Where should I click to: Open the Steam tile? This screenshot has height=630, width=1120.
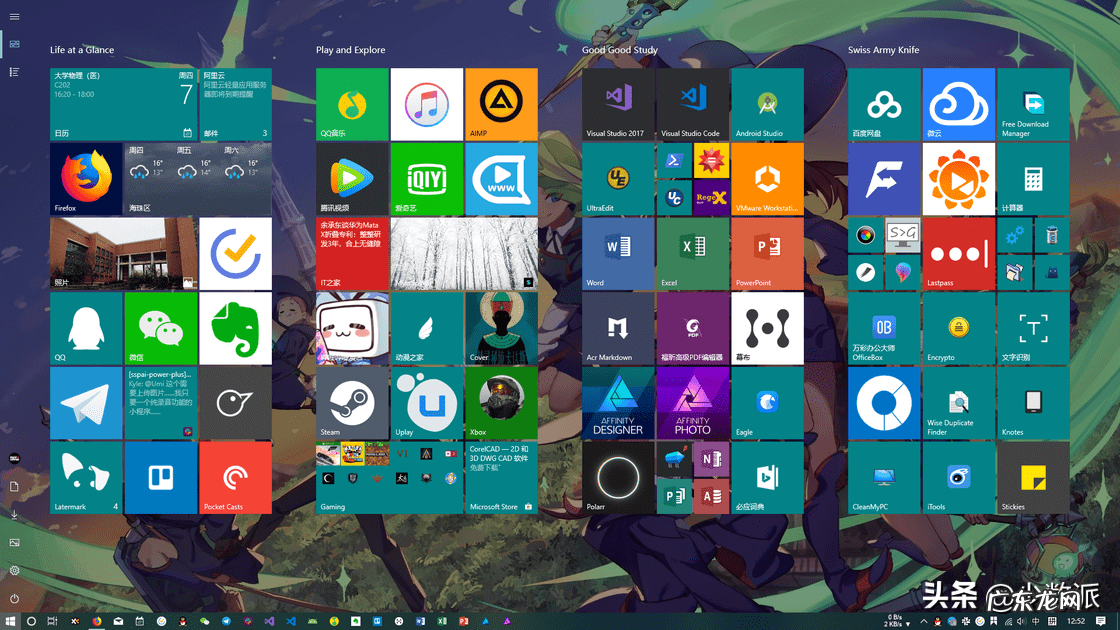pos(352,403)
